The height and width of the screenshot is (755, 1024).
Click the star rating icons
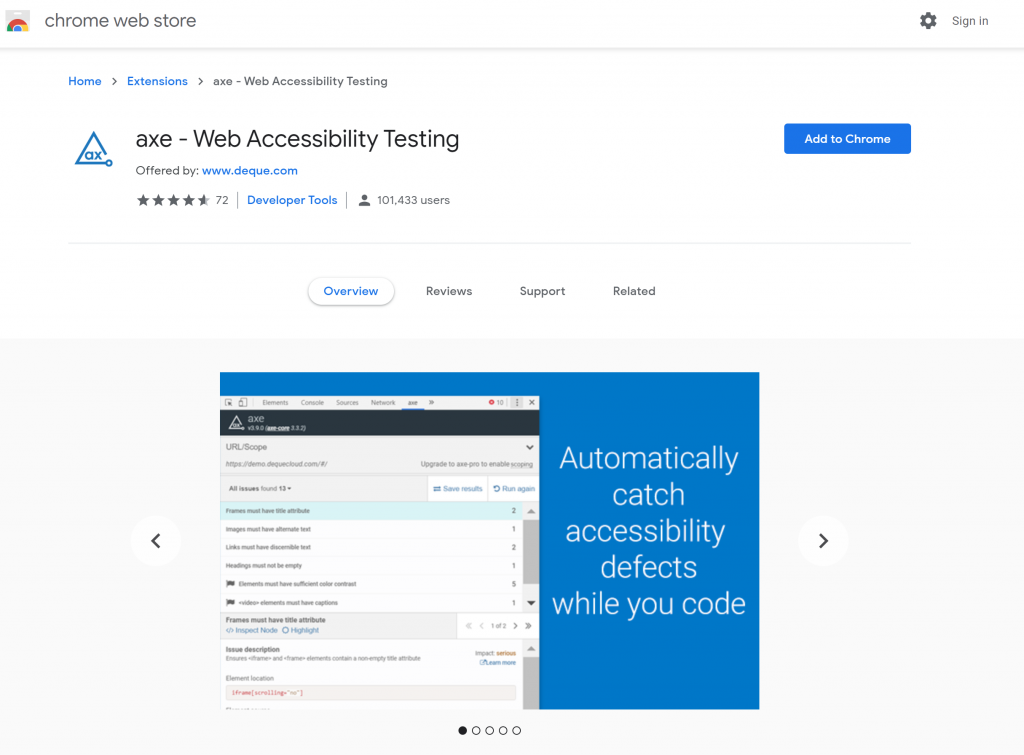(173, 201)
